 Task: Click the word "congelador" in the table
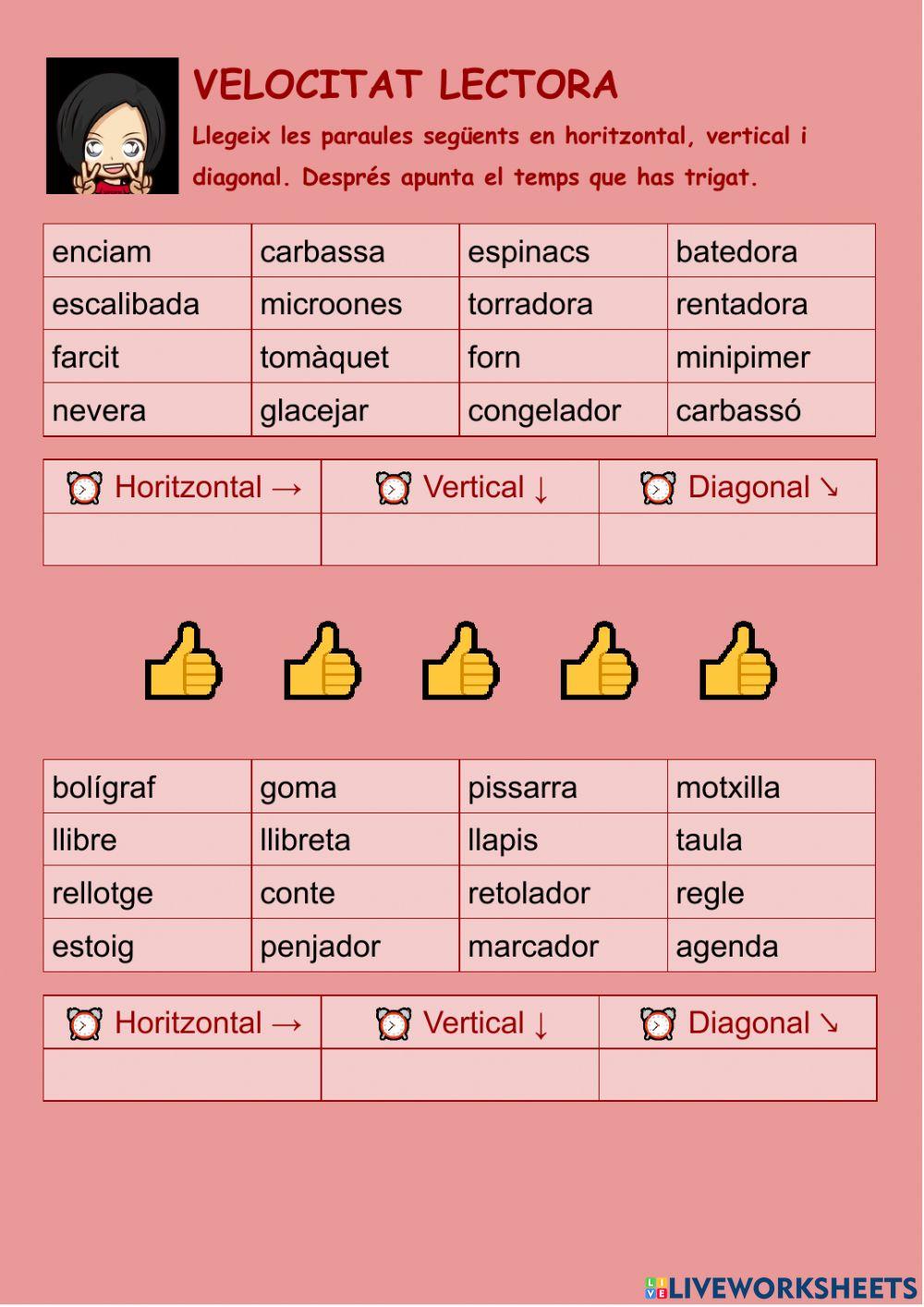click(544, 410)
